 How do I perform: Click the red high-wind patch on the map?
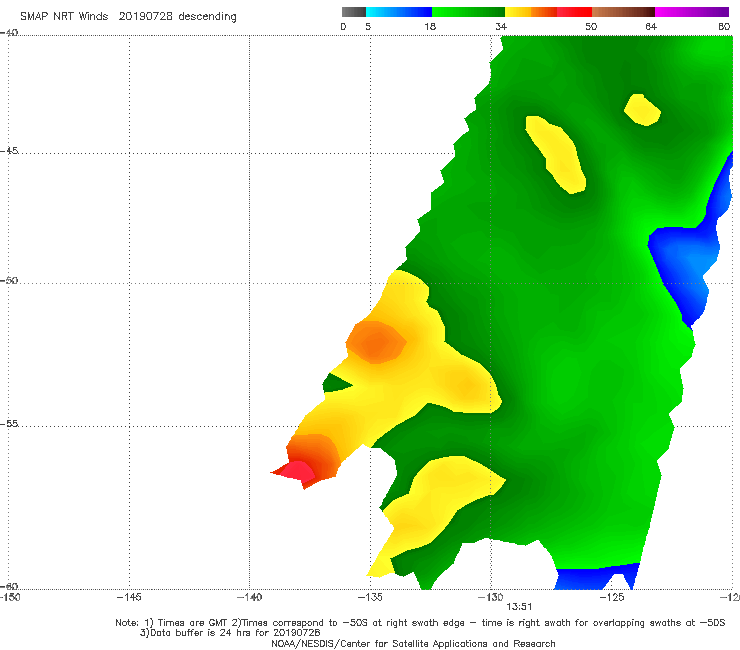(296, 472)
